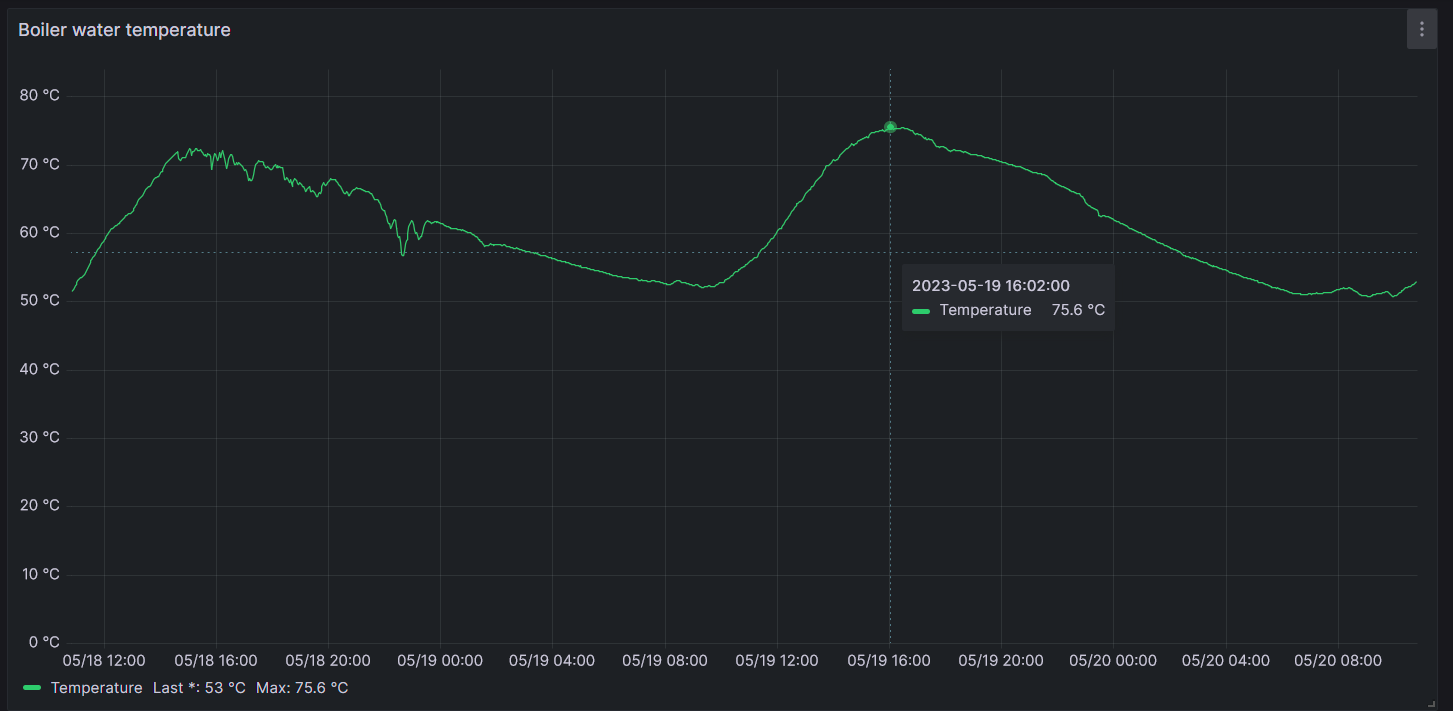Click the 10 °C y-axis label
The width and height of the screenshot is (1453, 711).
tap(40, 574)
